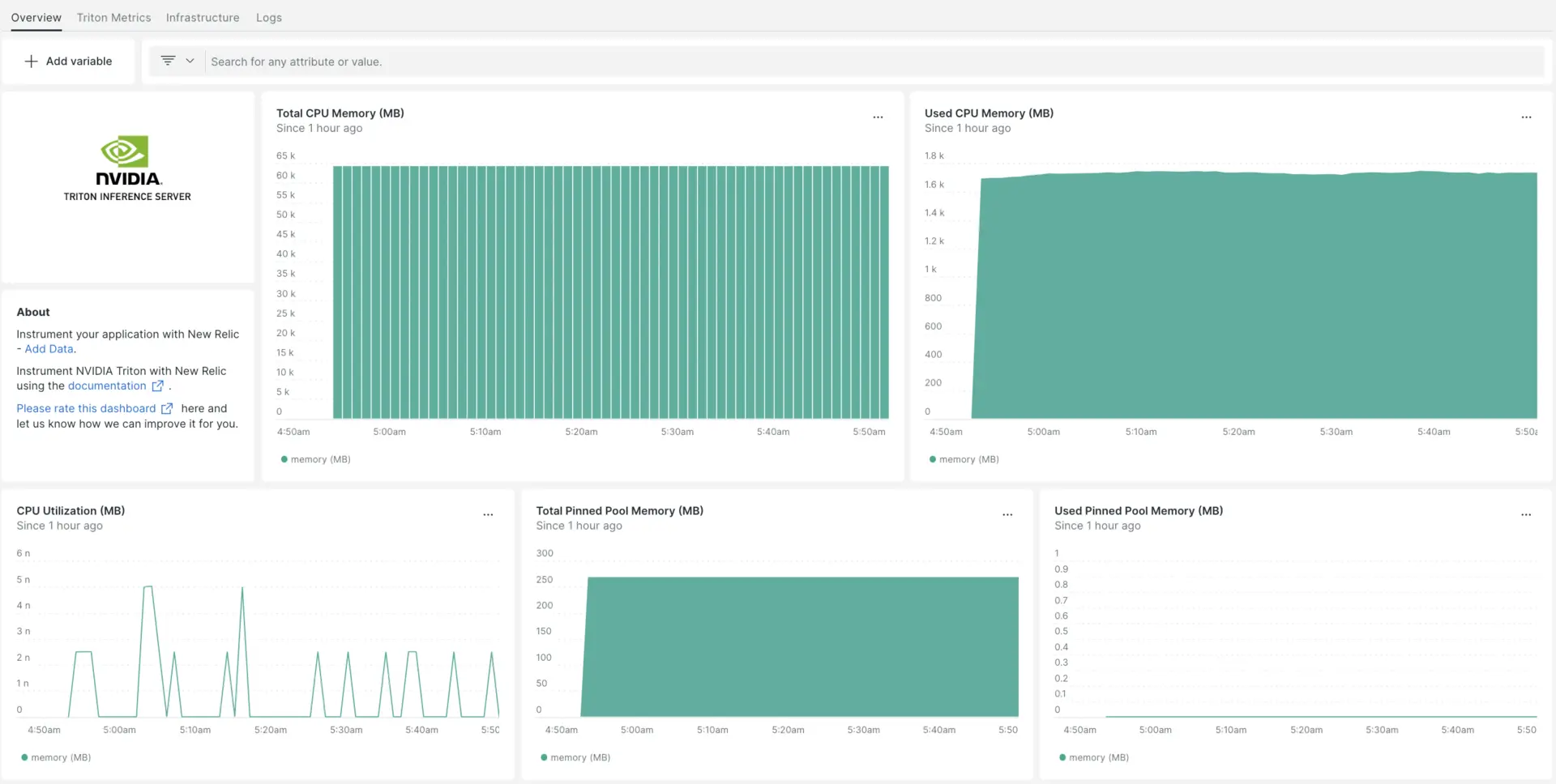Open Total Pinned Pool Memory ellipsis menu
This screenshot has width=1556, height=784.
[1007, 515]
